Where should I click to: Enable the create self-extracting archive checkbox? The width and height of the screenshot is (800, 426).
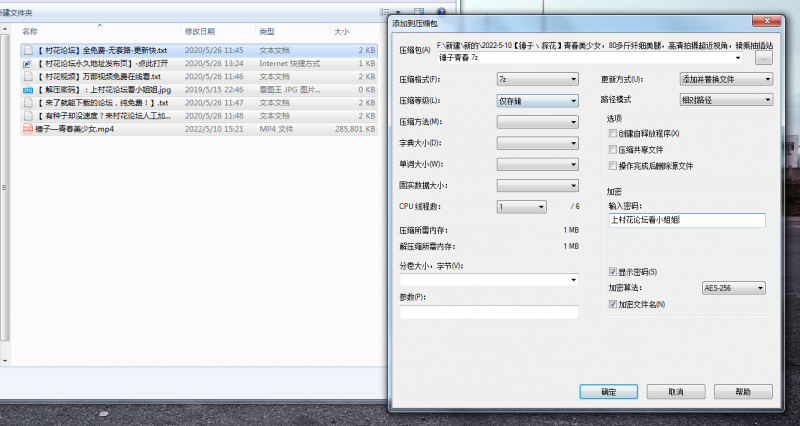click(612, 133)
